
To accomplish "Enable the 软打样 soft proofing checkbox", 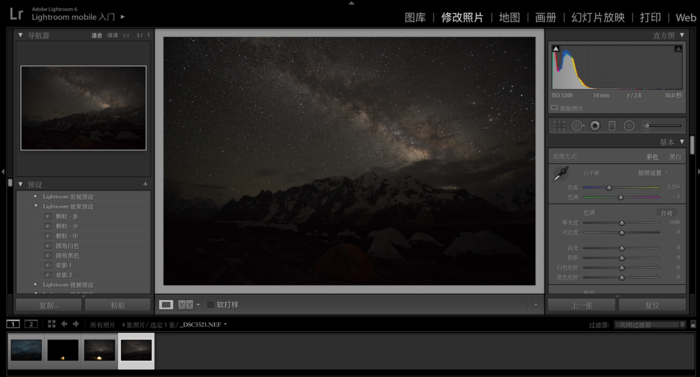I will 210,305.
